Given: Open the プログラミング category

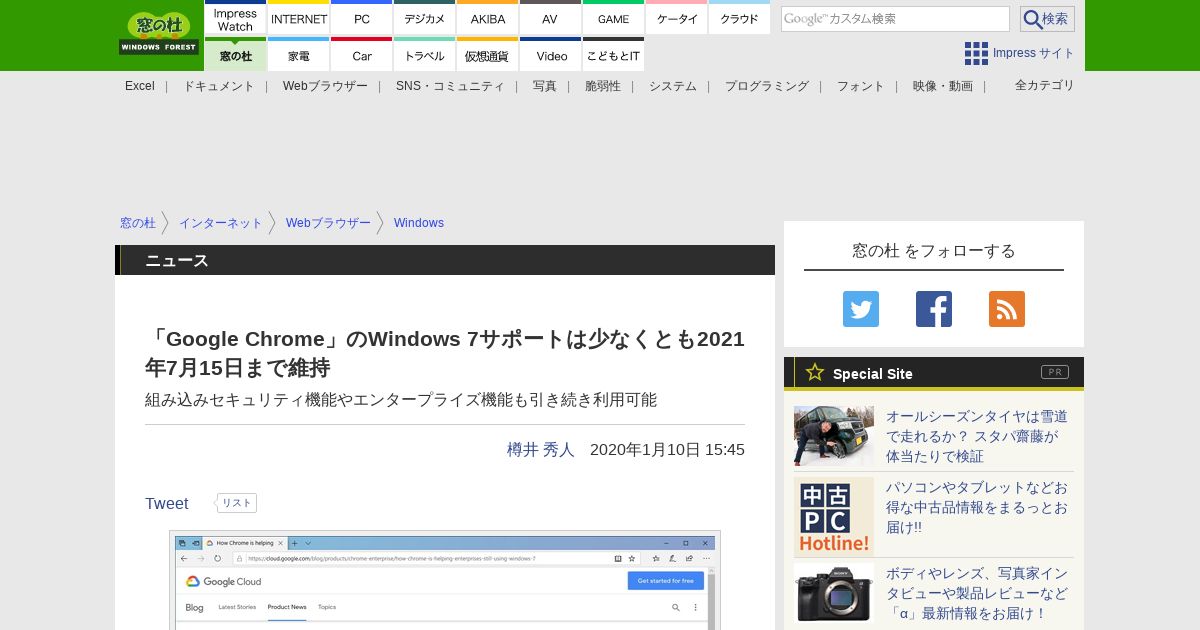Looking at the screenshot, I should (x=767, y=86).
